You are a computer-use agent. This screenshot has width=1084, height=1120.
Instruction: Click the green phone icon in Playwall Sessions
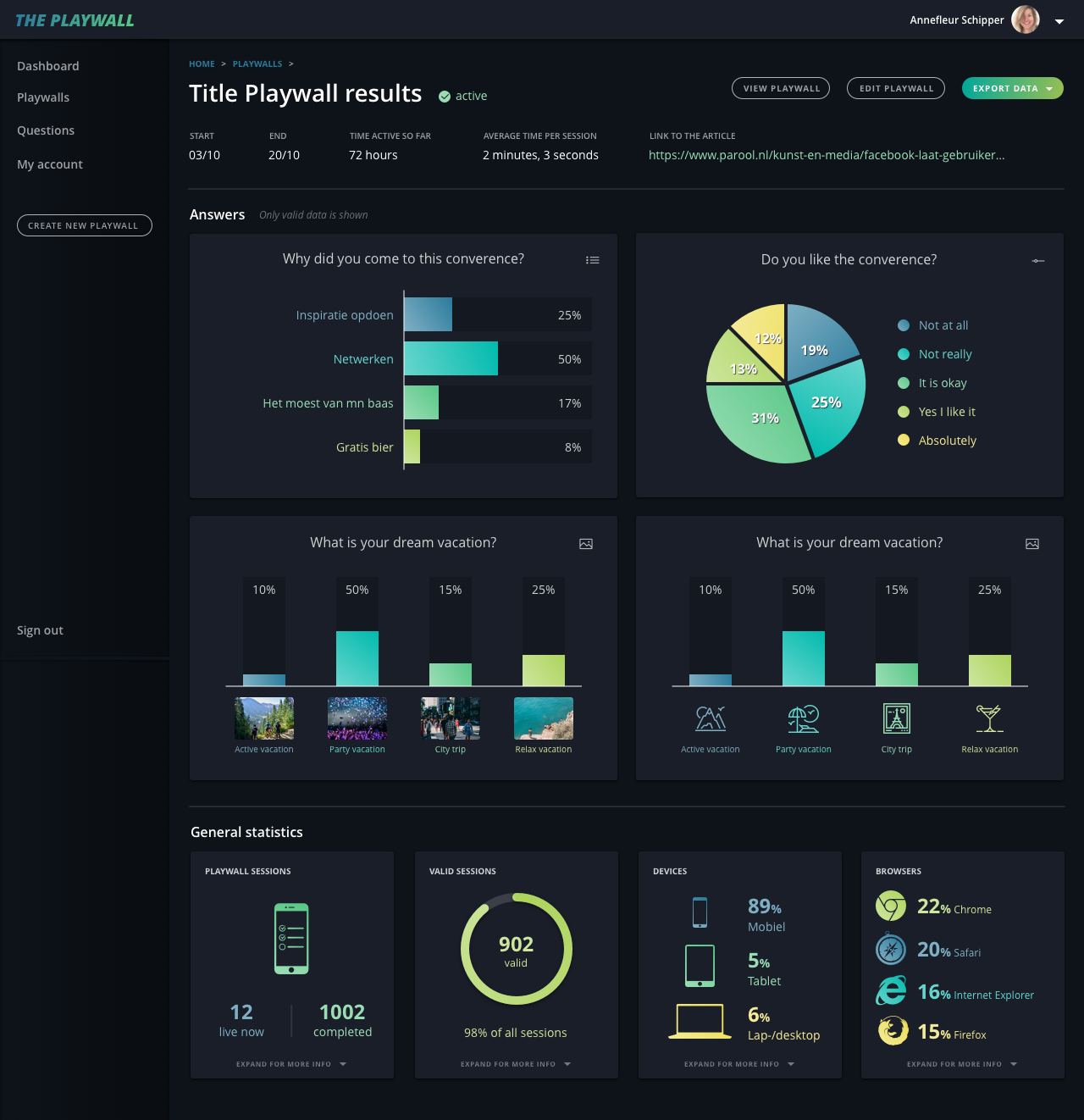(x=291, y=939)
